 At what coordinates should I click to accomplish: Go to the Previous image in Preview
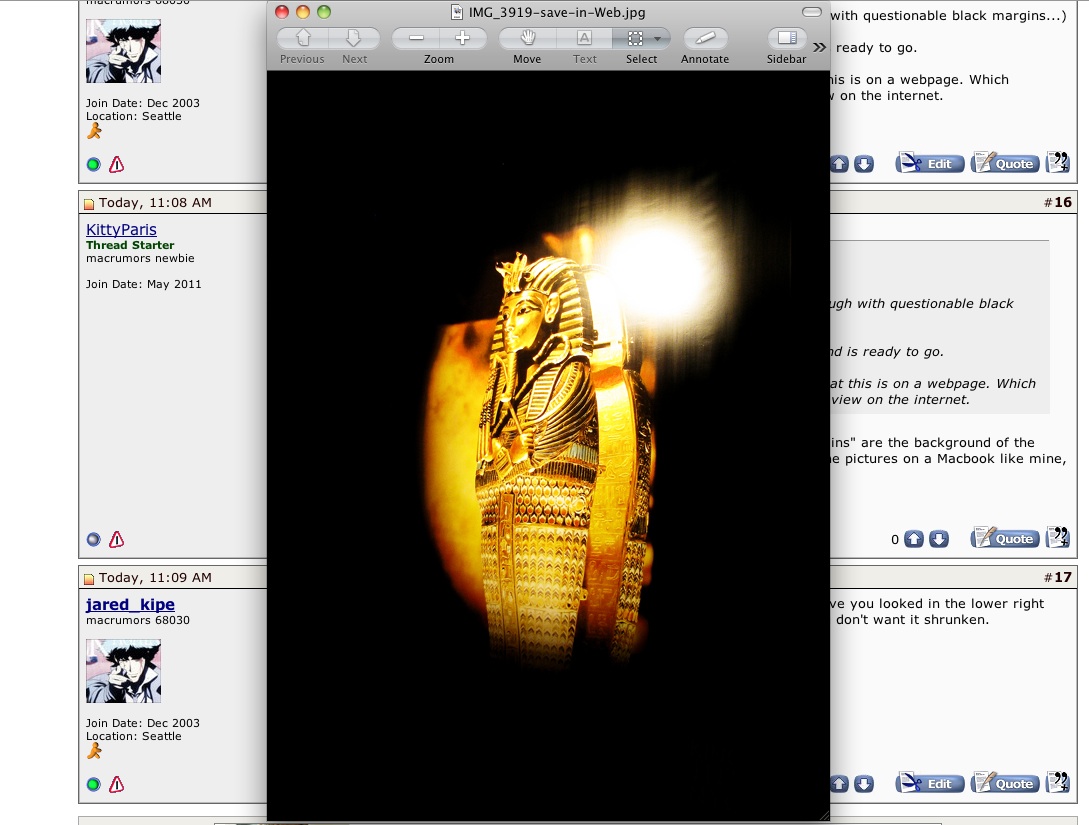coord(303,38)
